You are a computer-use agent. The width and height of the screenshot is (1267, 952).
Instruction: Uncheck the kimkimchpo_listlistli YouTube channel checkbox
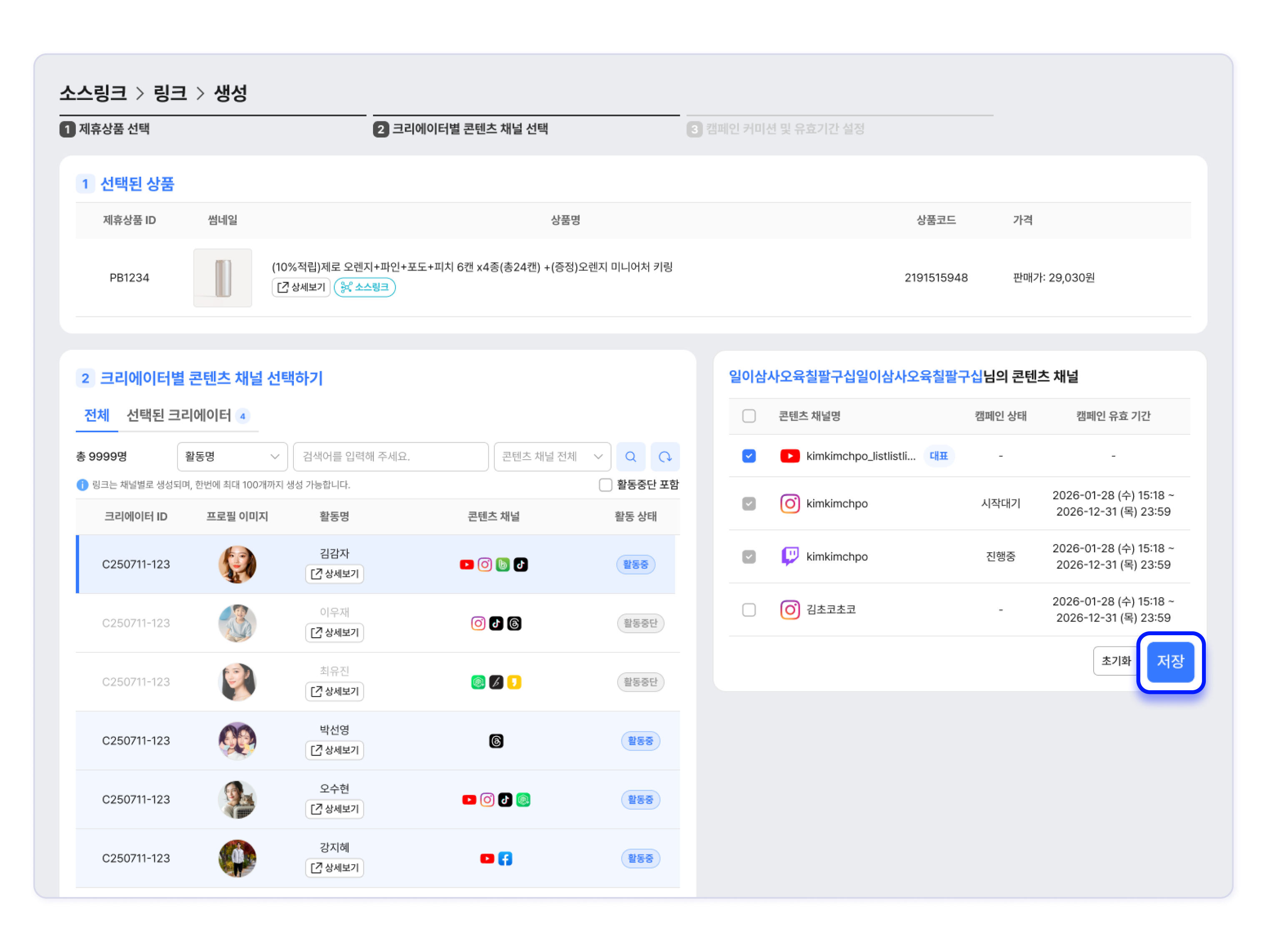click(x=749, y=456)
